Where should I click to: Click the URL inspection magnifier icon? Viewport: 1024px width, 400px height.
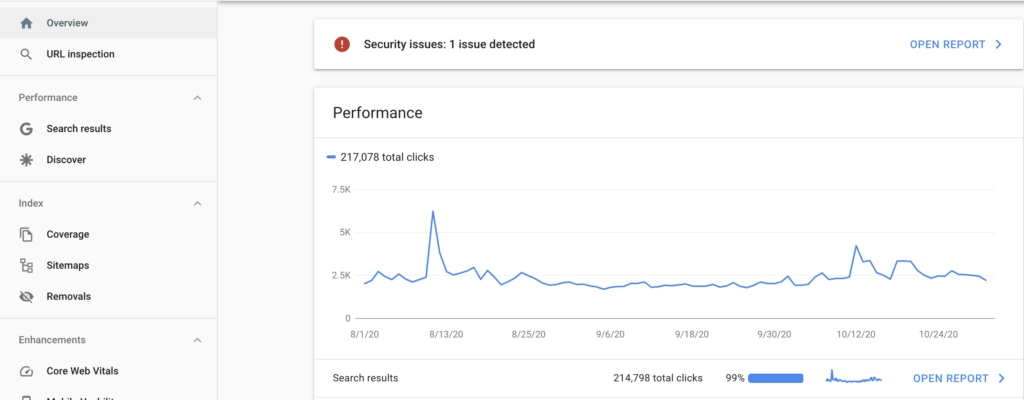pos(26,54)
